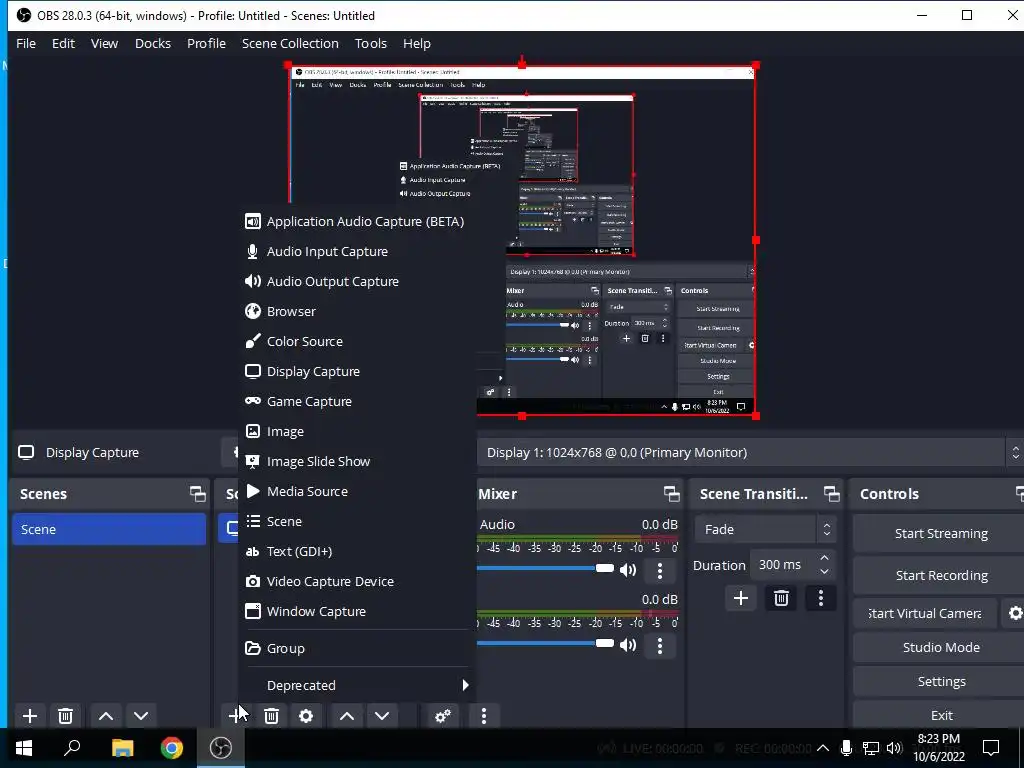Viewport: 1024px width, 768px height.
Task: Expand the Deprecated submenu
Action: [x=357, y=686]
